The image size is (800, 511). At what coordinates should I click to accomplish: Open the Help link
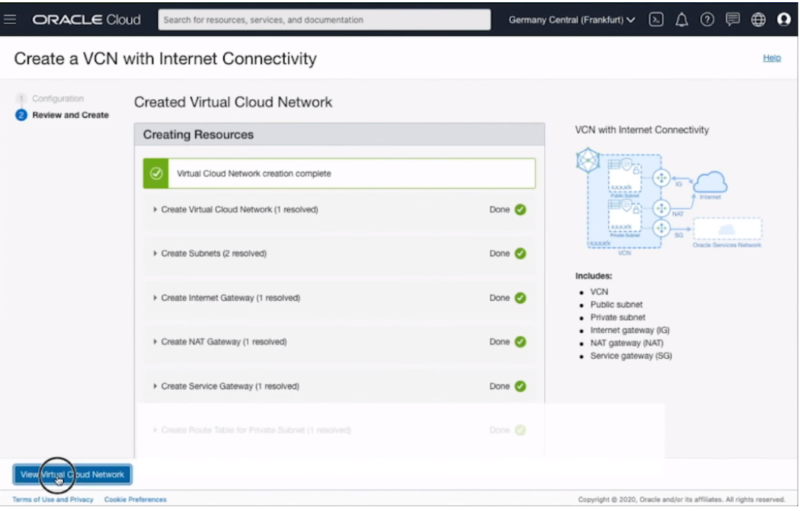click(771, 58)
